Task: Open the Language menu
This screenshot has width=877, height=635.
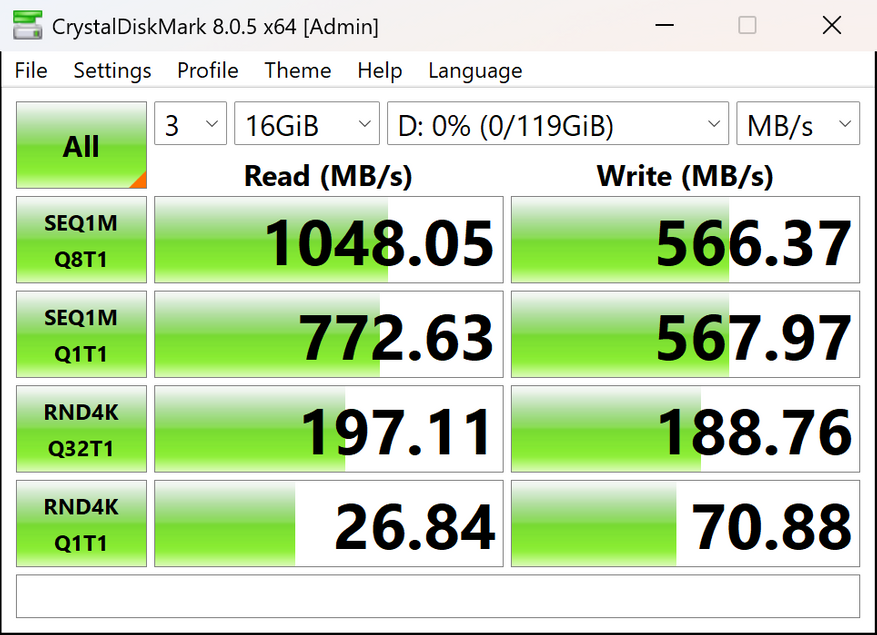Action: [475, 71]
